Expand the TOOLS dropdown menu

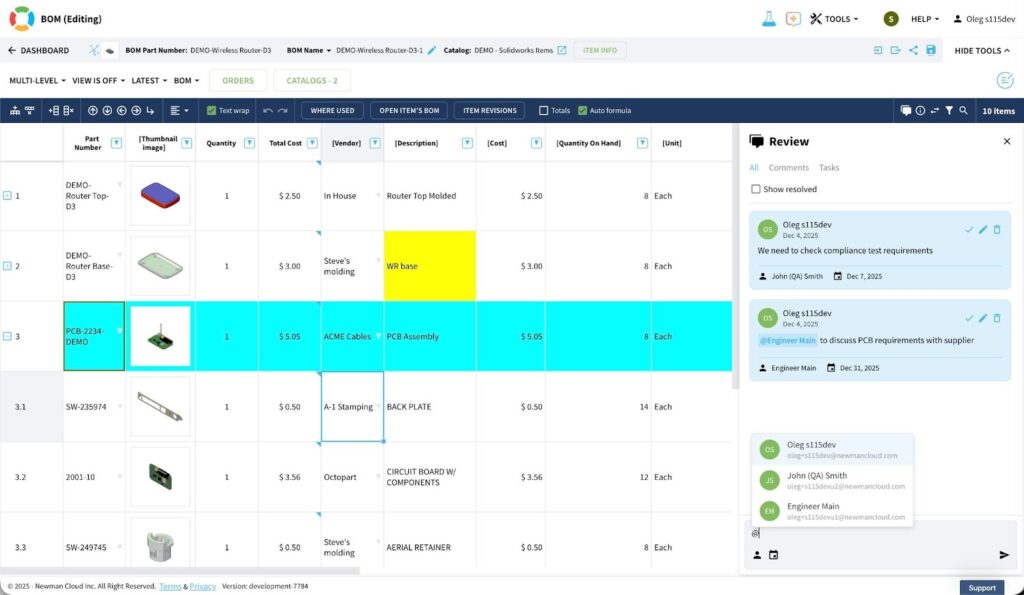834,19
